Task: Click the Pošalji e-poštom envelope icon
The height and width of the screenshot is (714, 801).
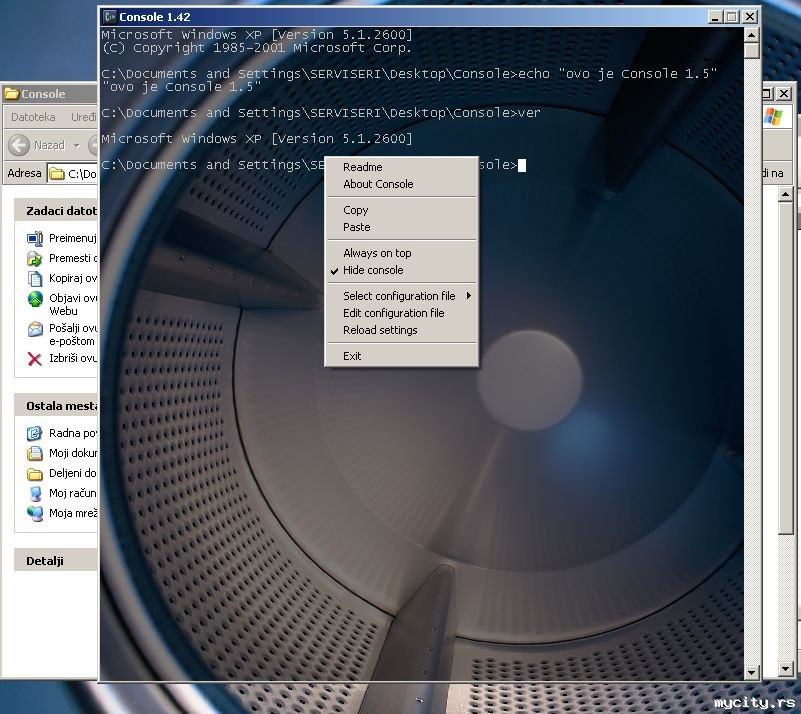Action: [x=35, y=329]
